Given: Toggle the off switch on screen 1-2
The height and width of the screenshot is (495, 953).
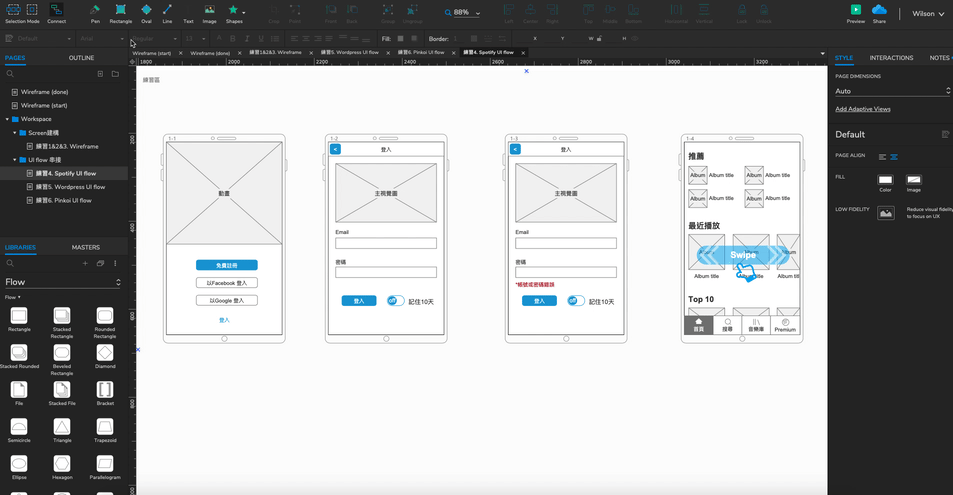Looking at the screenshot, I should tap(395, 301).
